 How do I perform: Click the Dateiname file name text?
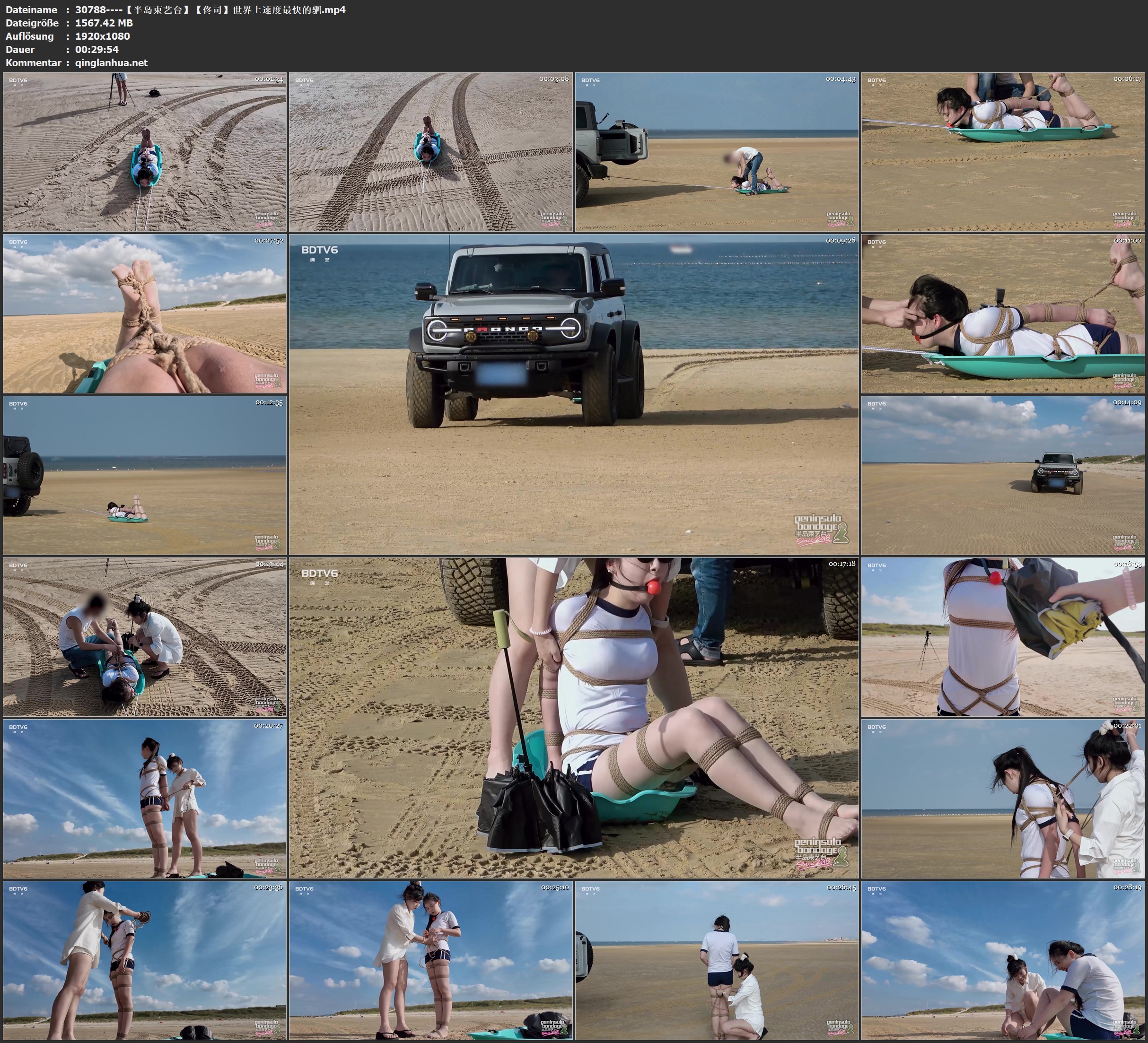coord(210,9)
